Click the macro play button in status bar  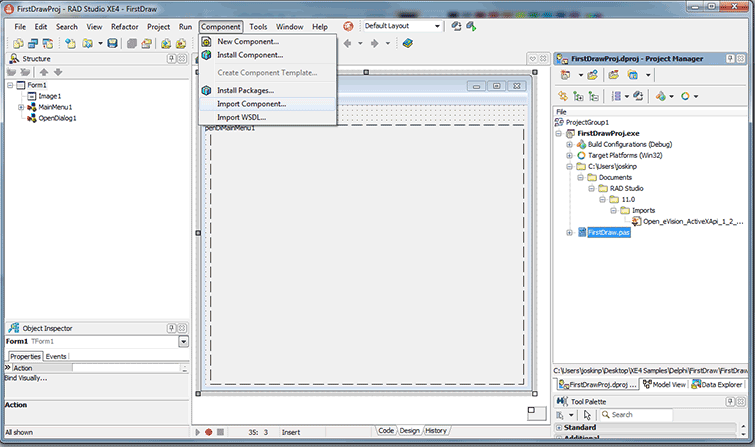196,432
